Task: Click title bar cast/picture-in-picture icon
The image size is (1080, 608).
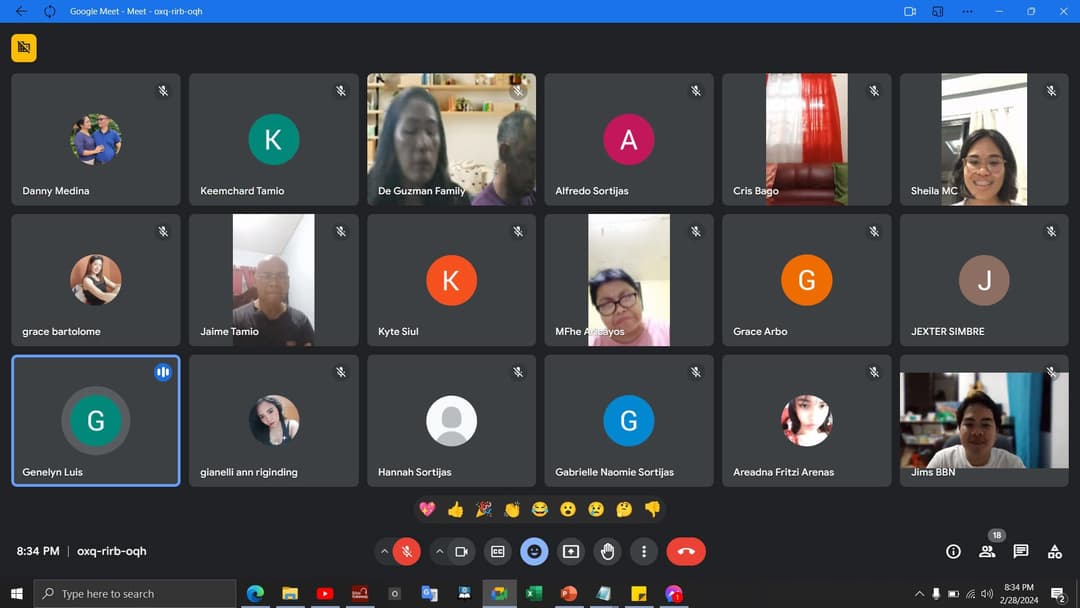Action: (937, 11)
